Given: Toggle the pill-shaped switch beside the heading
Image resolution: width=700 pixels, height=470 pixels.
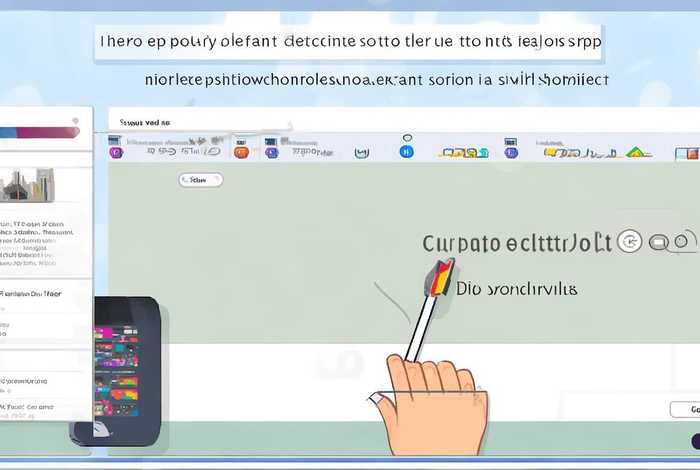Looking at the screenshot, I should click(x=659, y=241).
